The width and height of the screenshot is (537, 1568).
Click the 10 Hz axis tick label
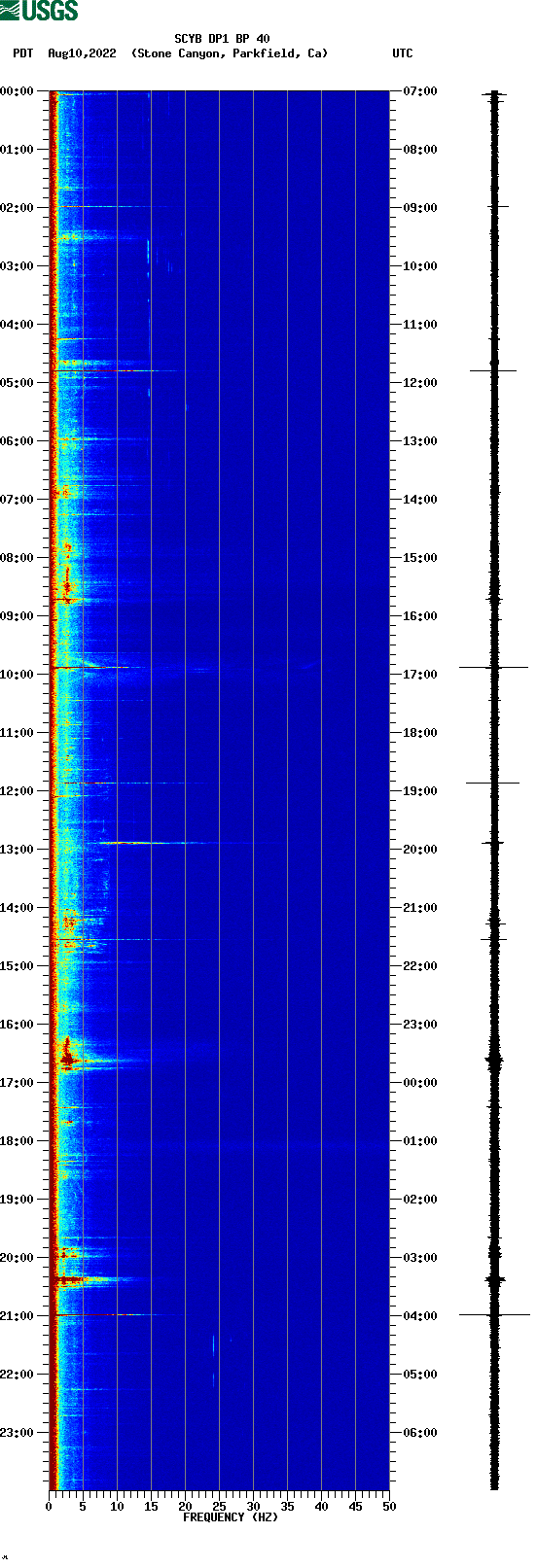click(117, 1507)
